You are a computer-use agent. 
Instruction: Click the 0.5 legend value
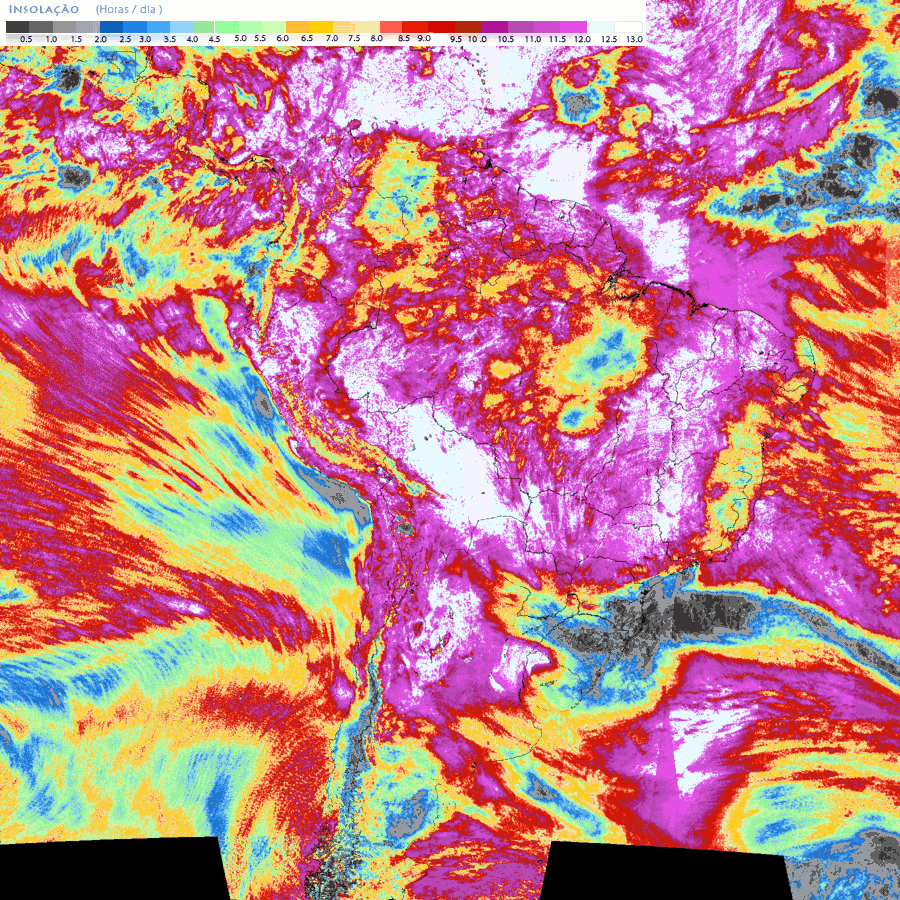pyautogui.click(x=26, y=39)
